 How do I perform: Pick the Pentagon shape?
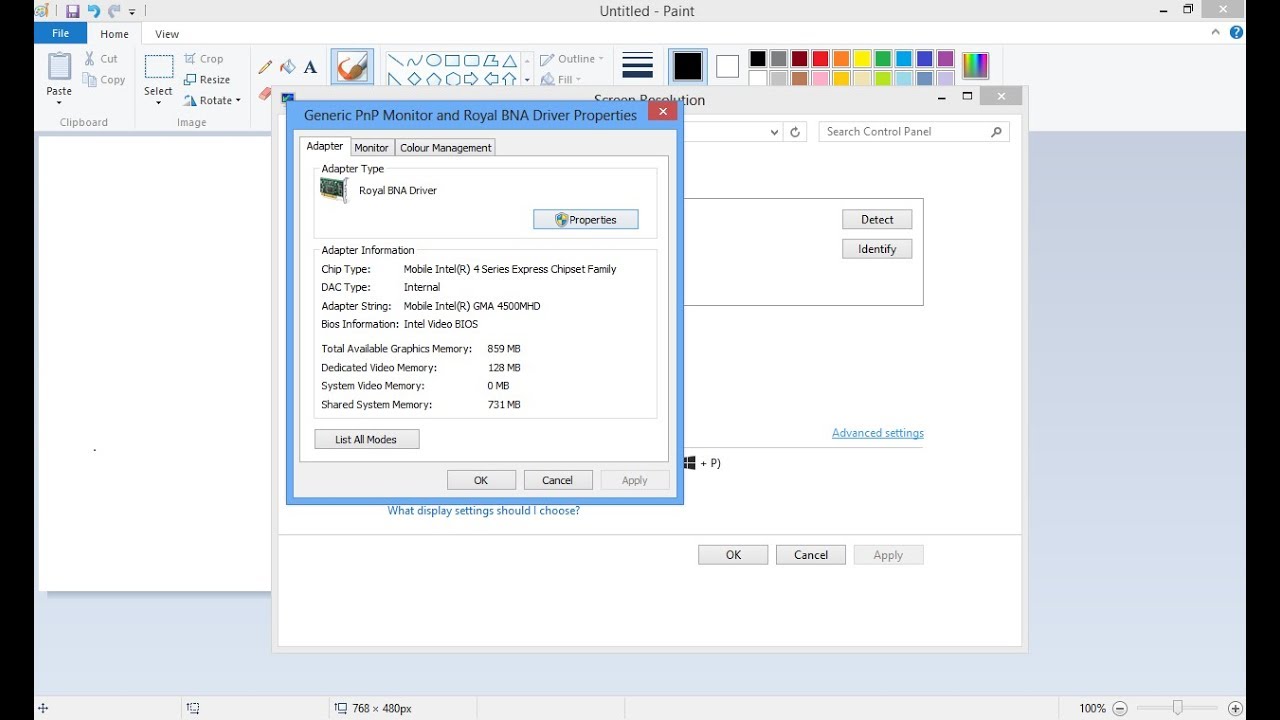tap(433, 79)
